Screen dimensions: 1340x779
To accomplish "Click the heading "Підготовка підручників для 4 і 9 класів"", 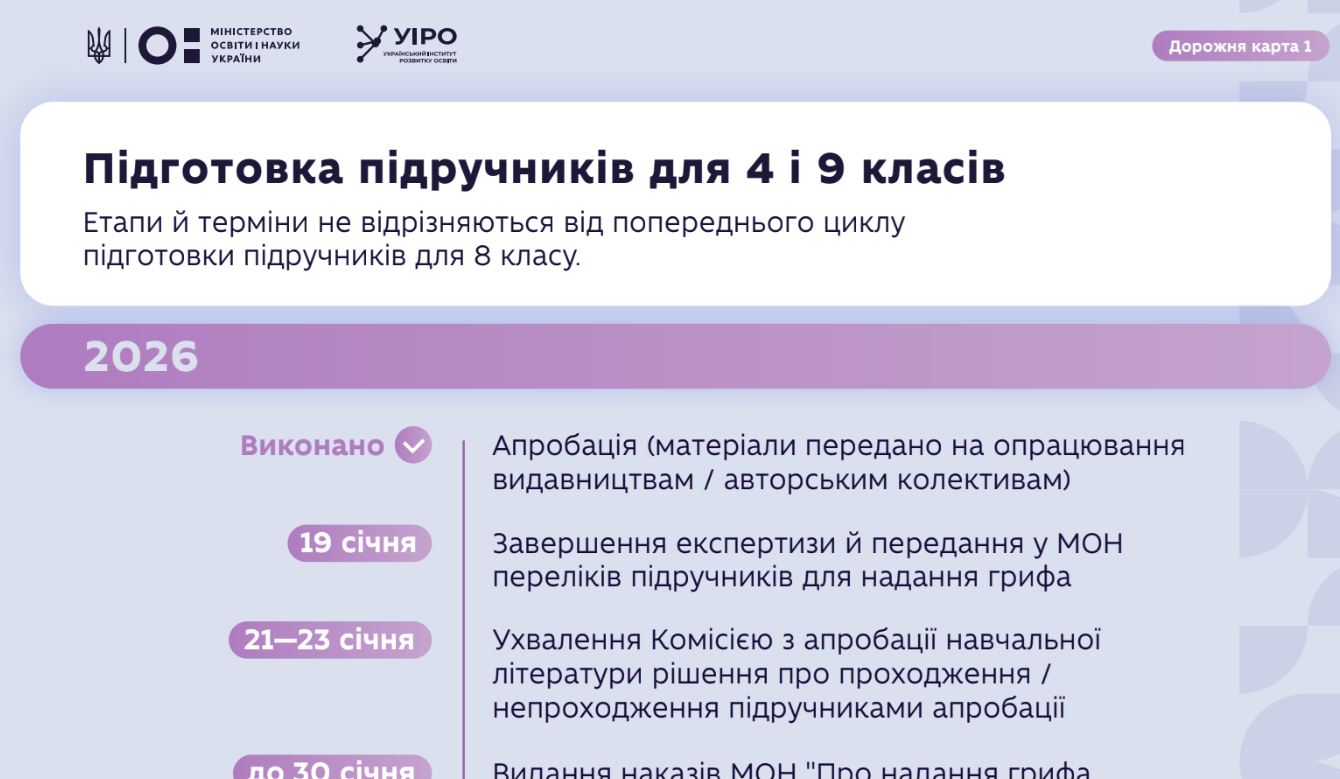I will 544,170.
